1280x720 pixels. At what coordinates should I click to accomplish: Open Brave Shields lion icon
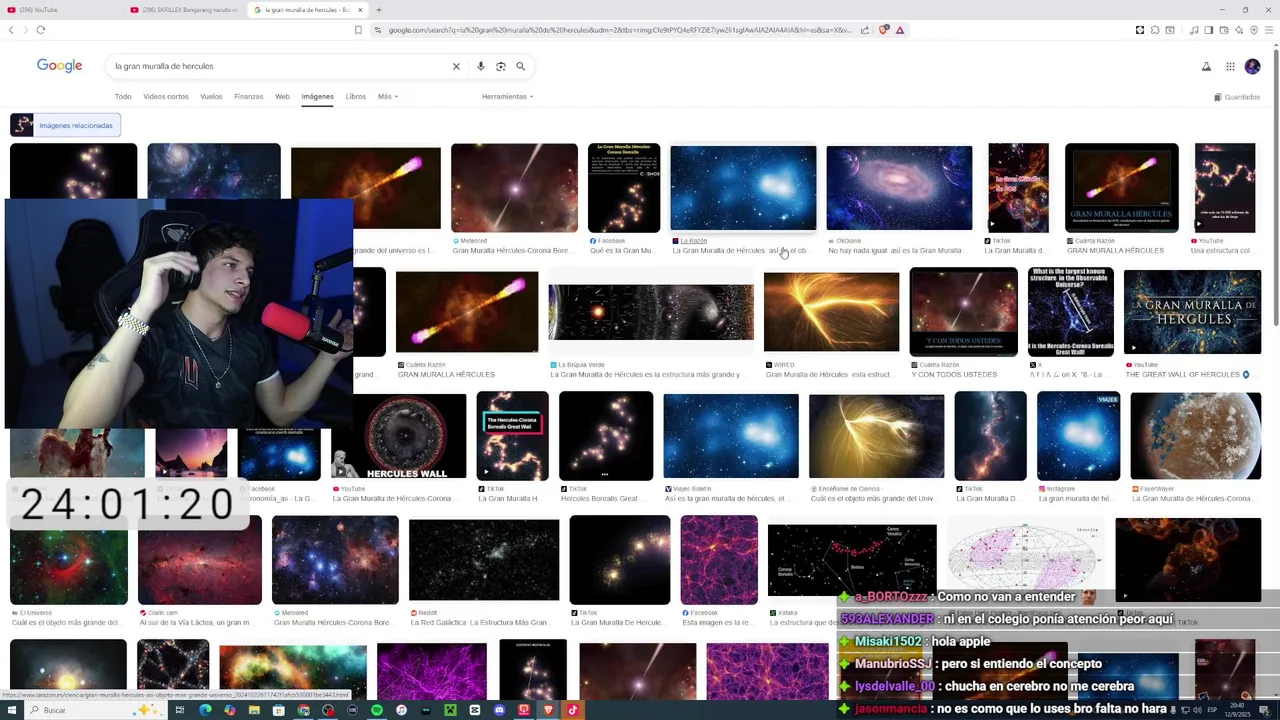pyautogui.click(x=884, y=30)
